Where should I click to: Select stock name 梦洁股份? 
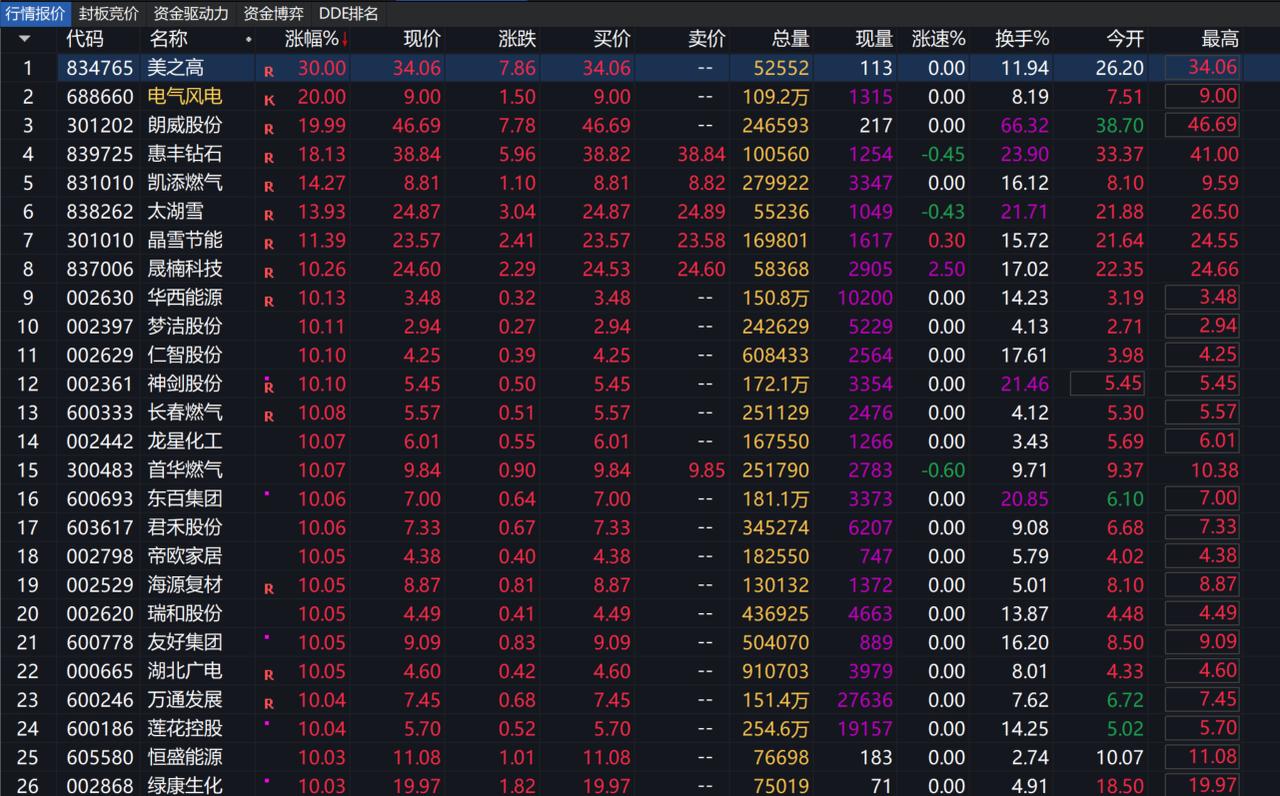point(185,326)
